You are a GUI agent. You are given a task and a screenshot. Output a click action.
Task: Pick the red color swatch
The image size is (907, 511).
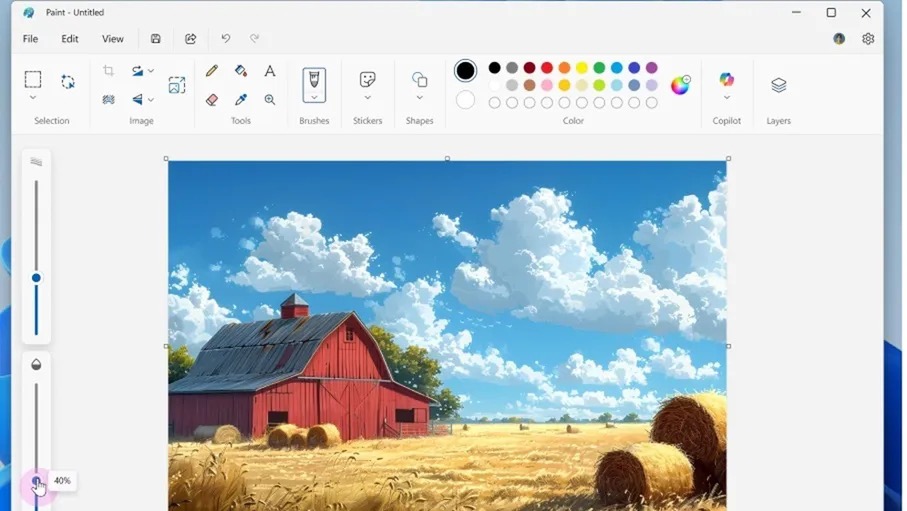click(x=547, y=68)
